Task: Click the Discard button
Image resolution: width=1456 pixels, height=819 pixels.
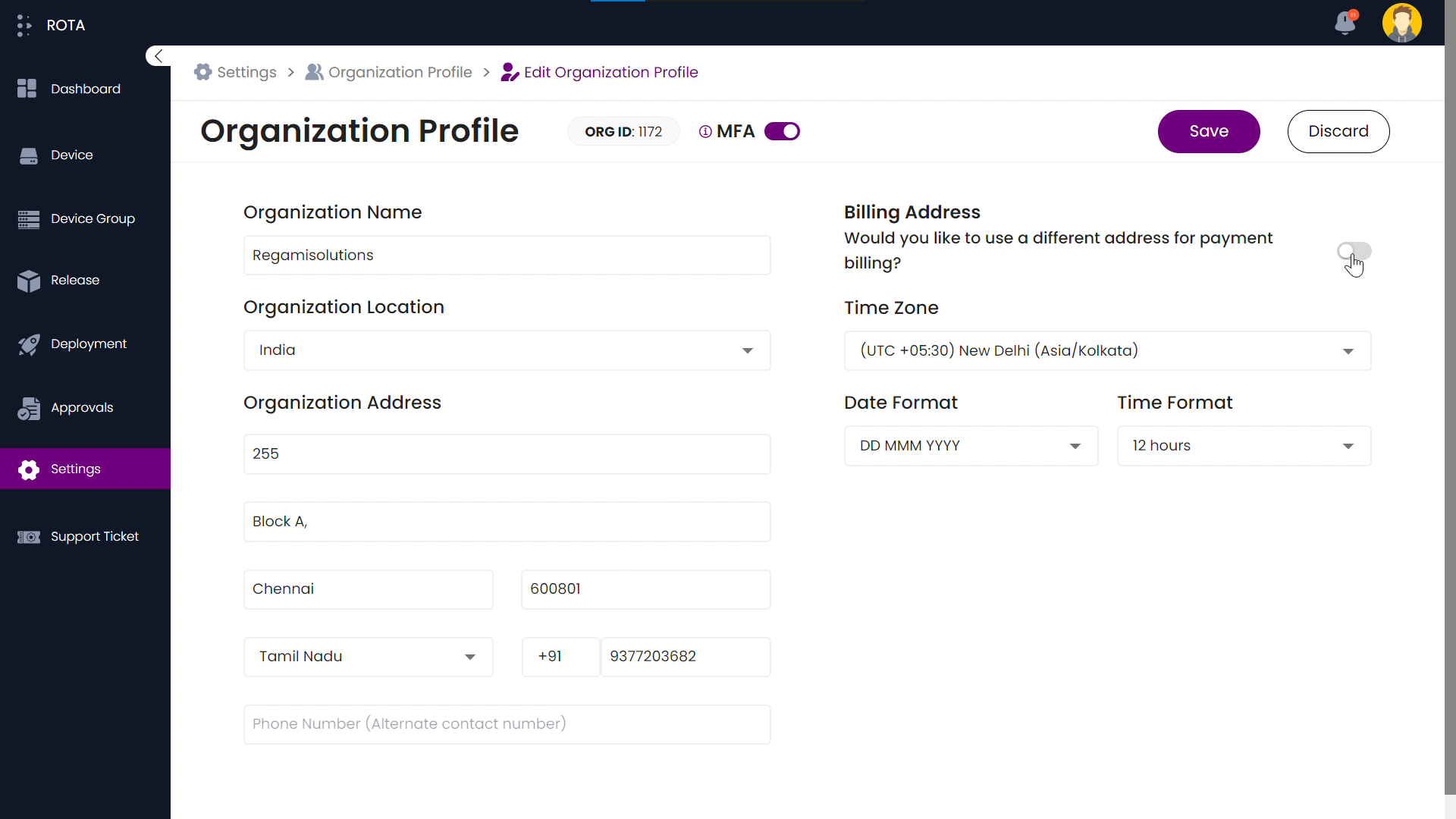Action: (1338, 131)
